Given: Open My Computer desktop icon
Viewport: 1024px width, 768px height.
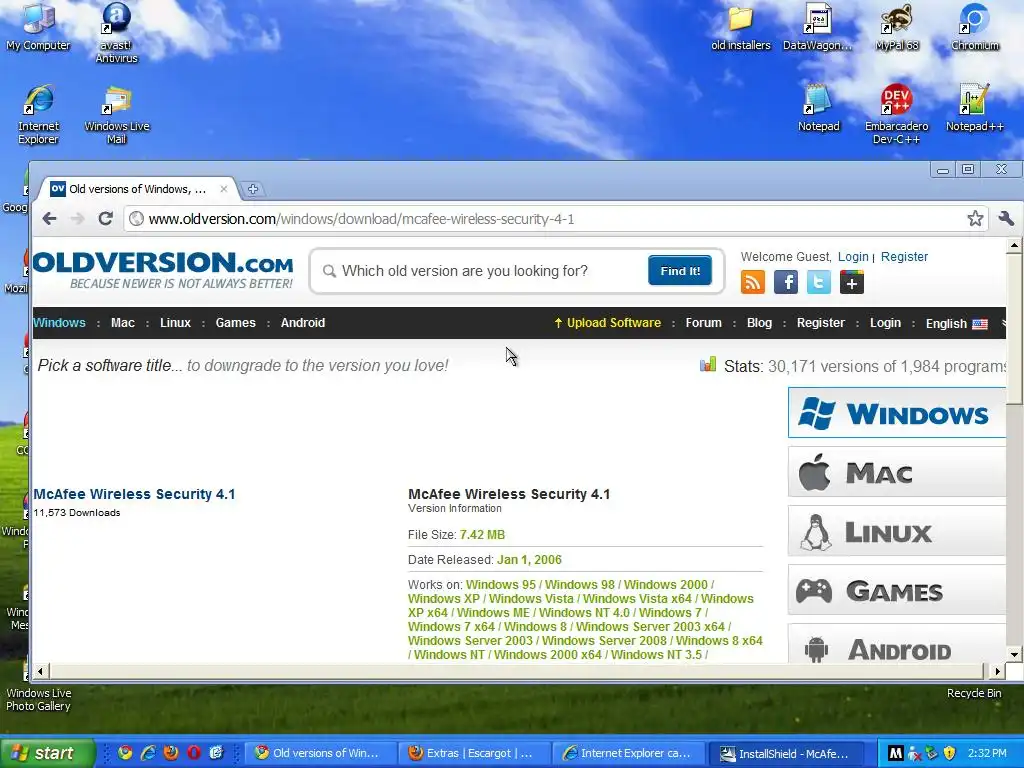Looking at the screenshot, I should point(39,27).
